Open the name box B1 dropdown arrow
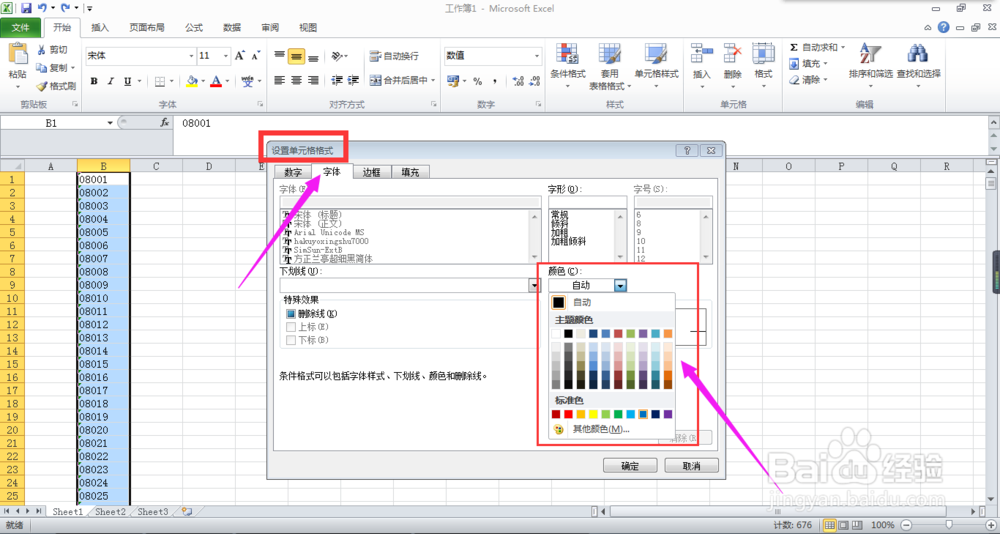 [x=110, y=123]
